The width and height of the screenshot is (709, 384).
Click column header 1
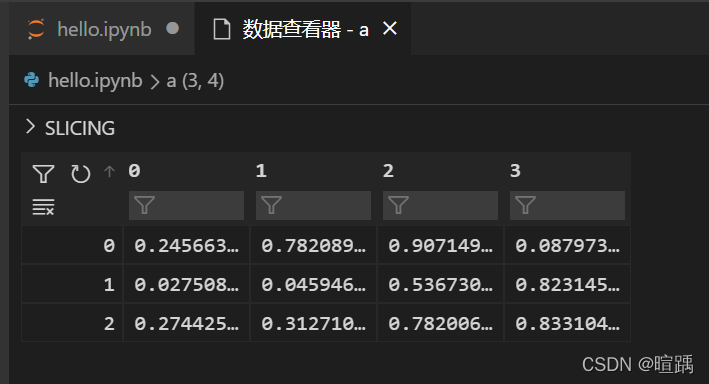pos(261,171)
